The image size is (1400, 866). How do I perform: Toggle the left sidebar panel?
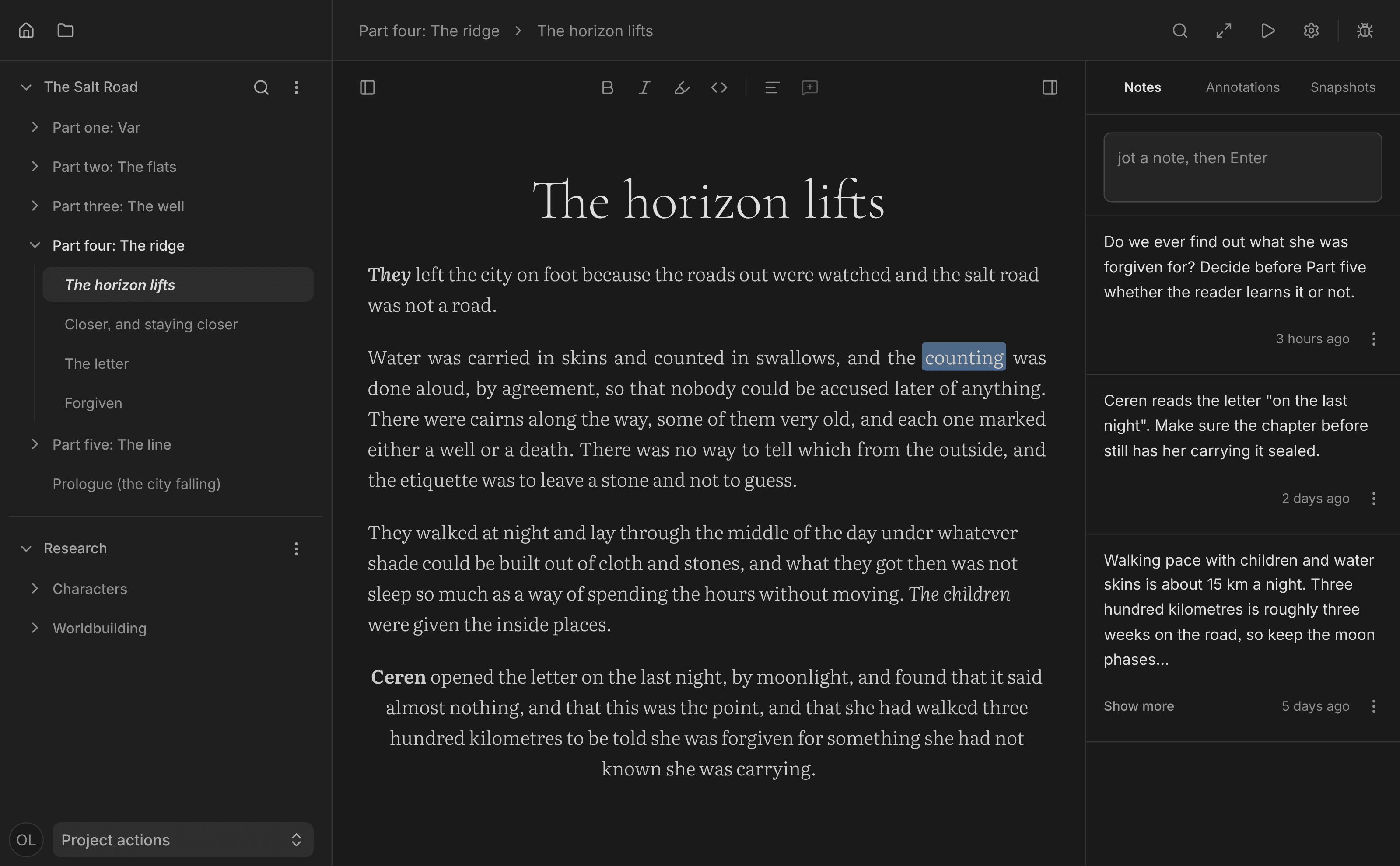367,87
